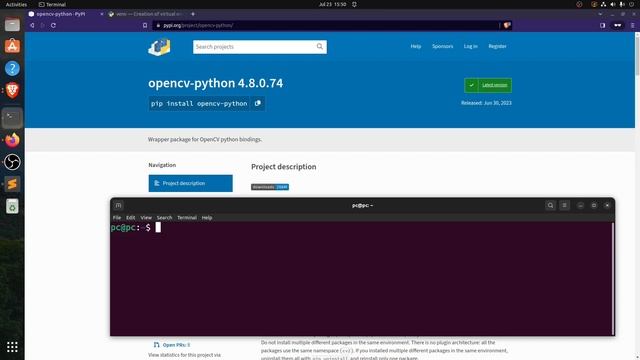This screenshot has height=360, width=640.
Task: Open the terminal View menu
Action: pyautogui.click(x=146, y=218)
